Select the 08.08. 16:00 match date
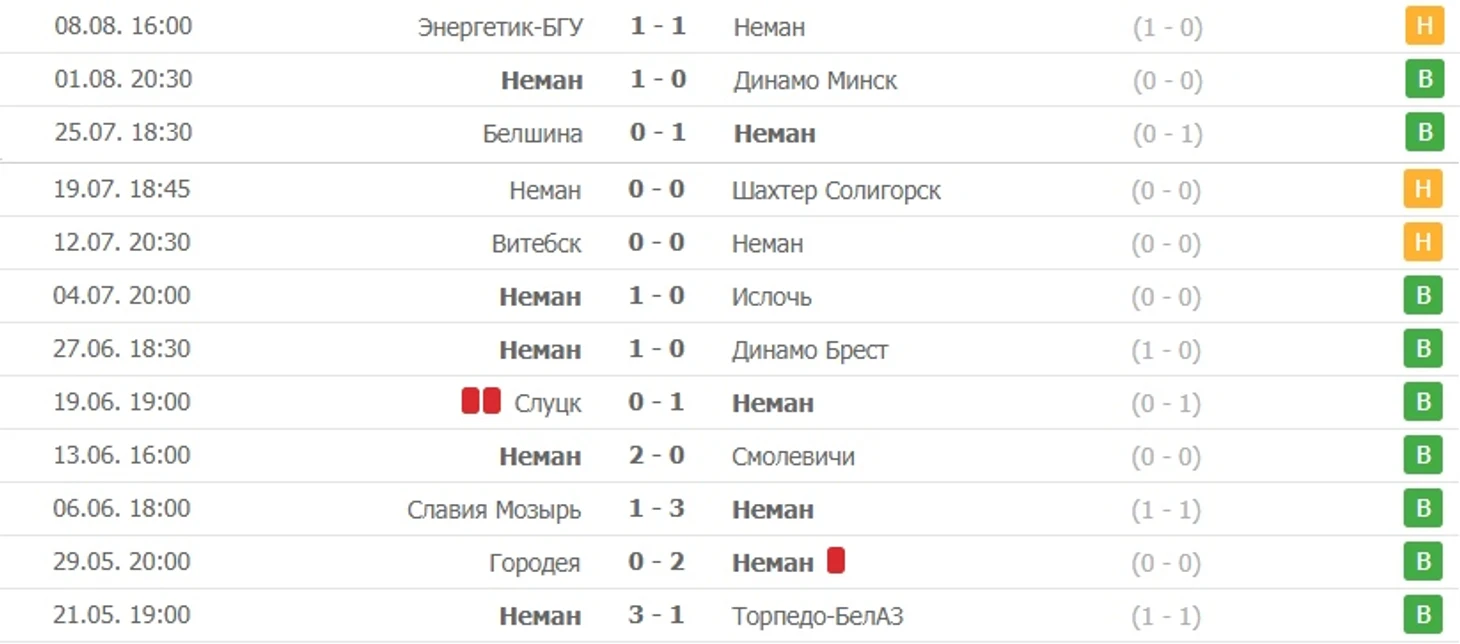The image size is (1460, 644). [x=123, y=26]
